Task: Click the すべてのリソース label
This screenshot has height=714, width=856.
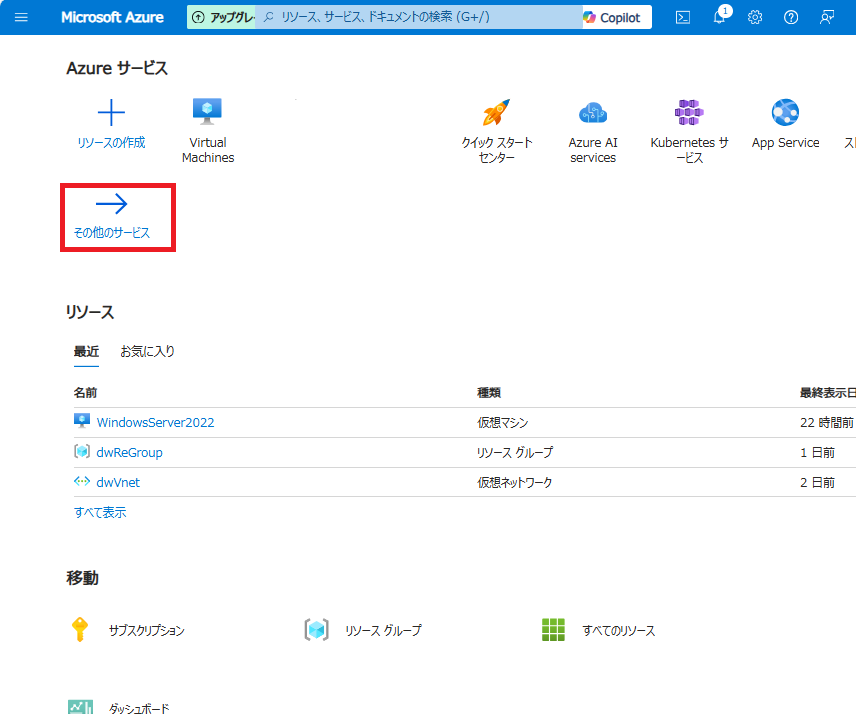Action: tap(619, 630)
